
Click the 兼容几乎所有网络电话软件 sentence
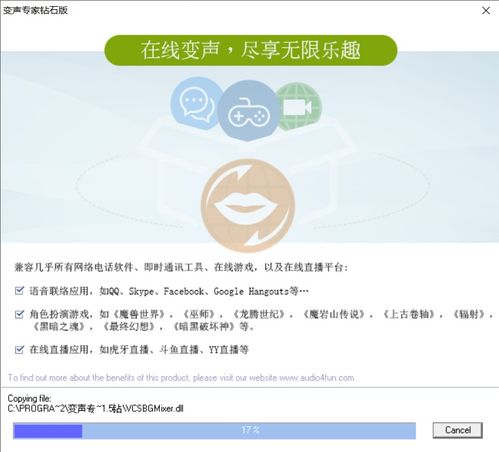pyautogui.click(x=181, y=267)
